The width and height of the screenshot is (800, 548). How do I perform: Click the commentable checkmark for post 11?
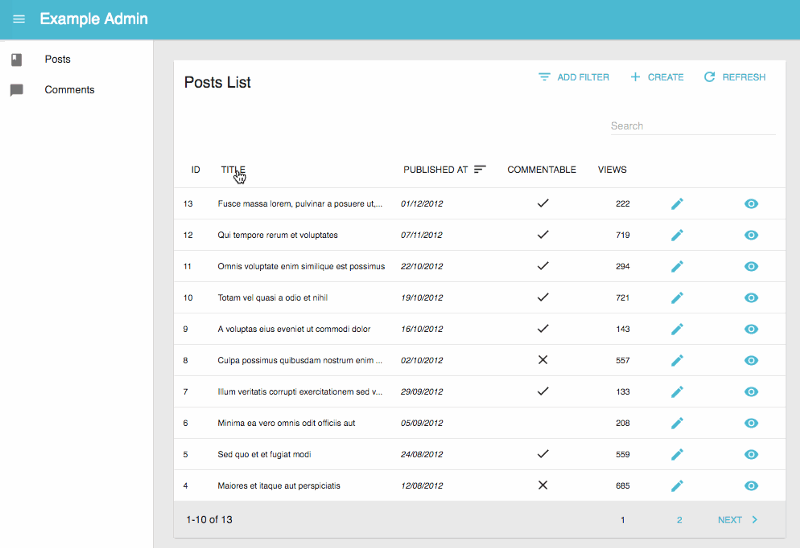tap(543, 266)
